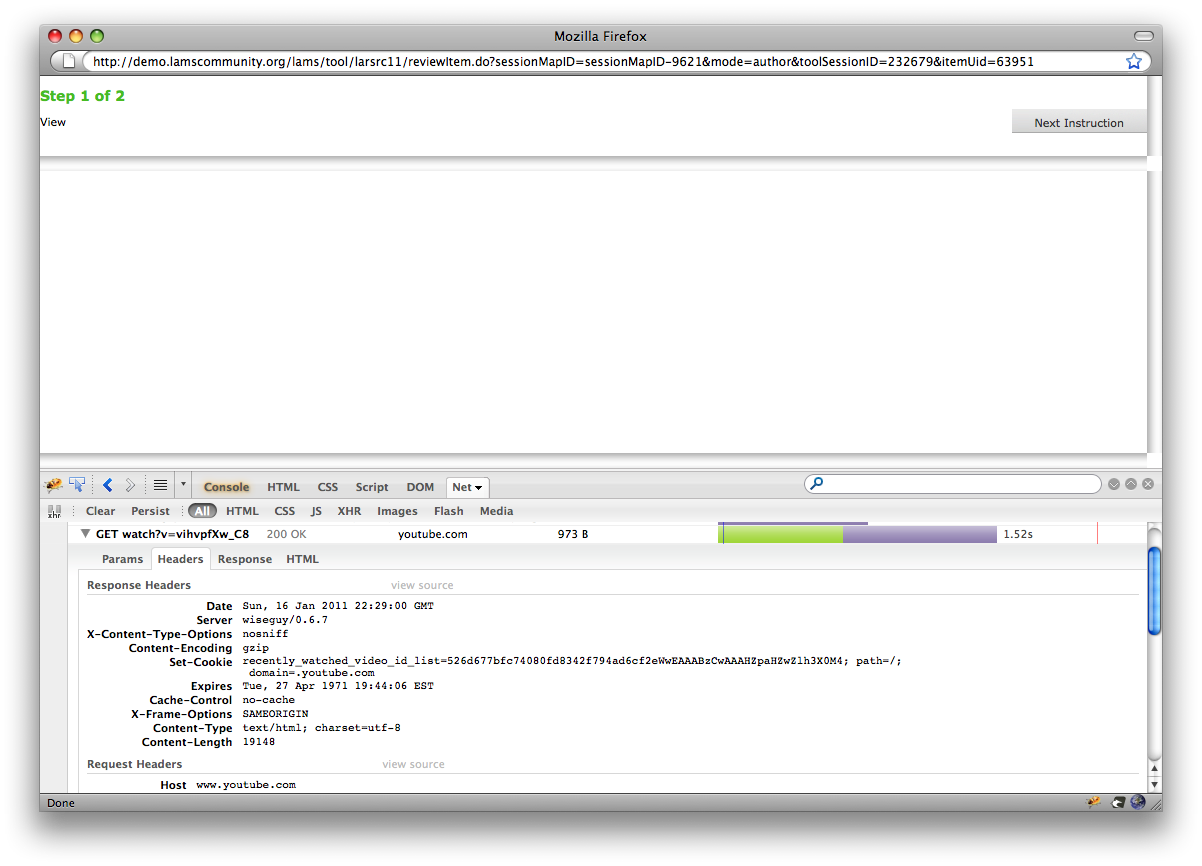Click view source next to Response Headers

pyautogui.click(x=422, y=585)
